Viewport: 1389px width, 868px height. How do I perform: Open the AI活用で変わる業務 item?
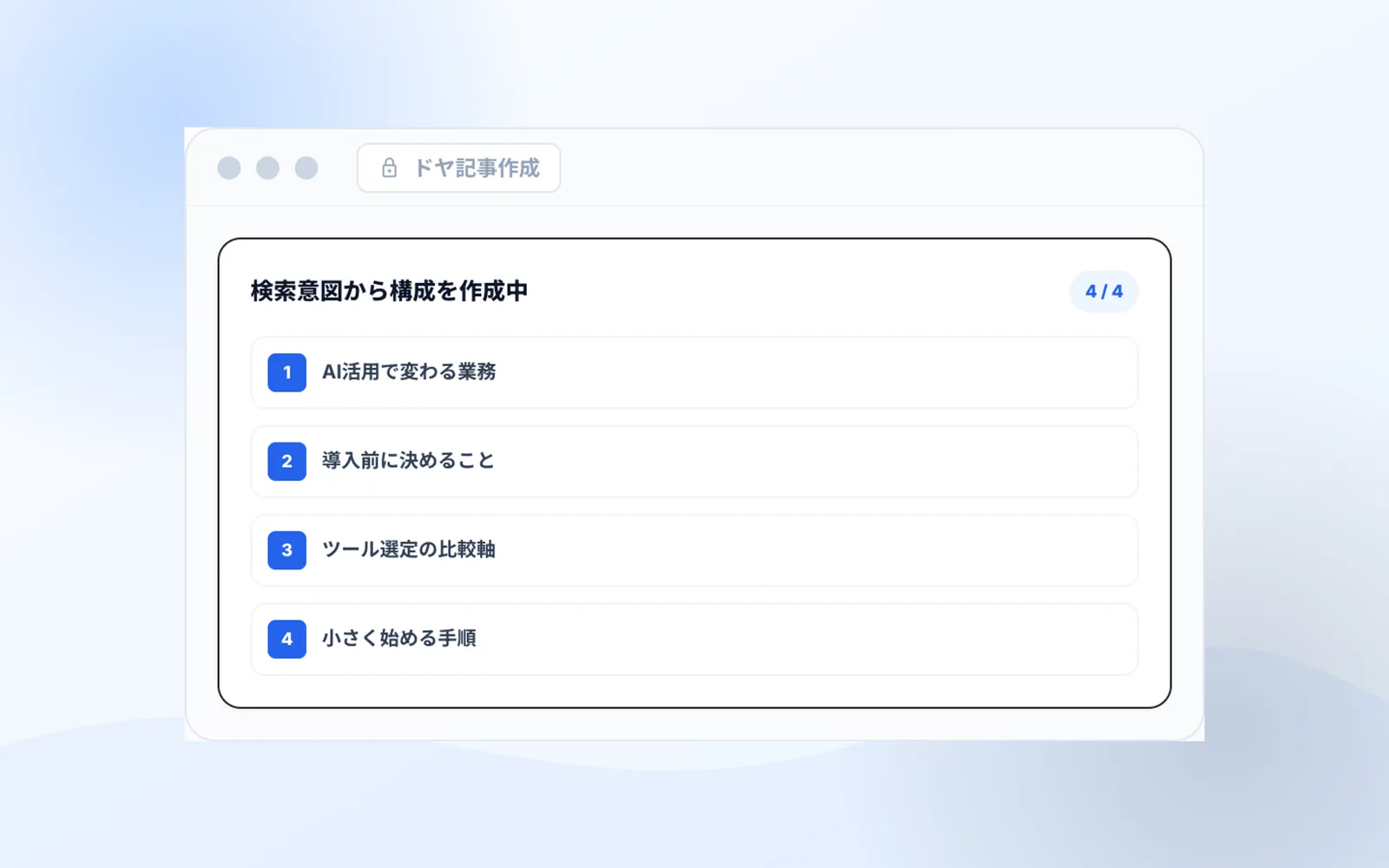(694, 372)
